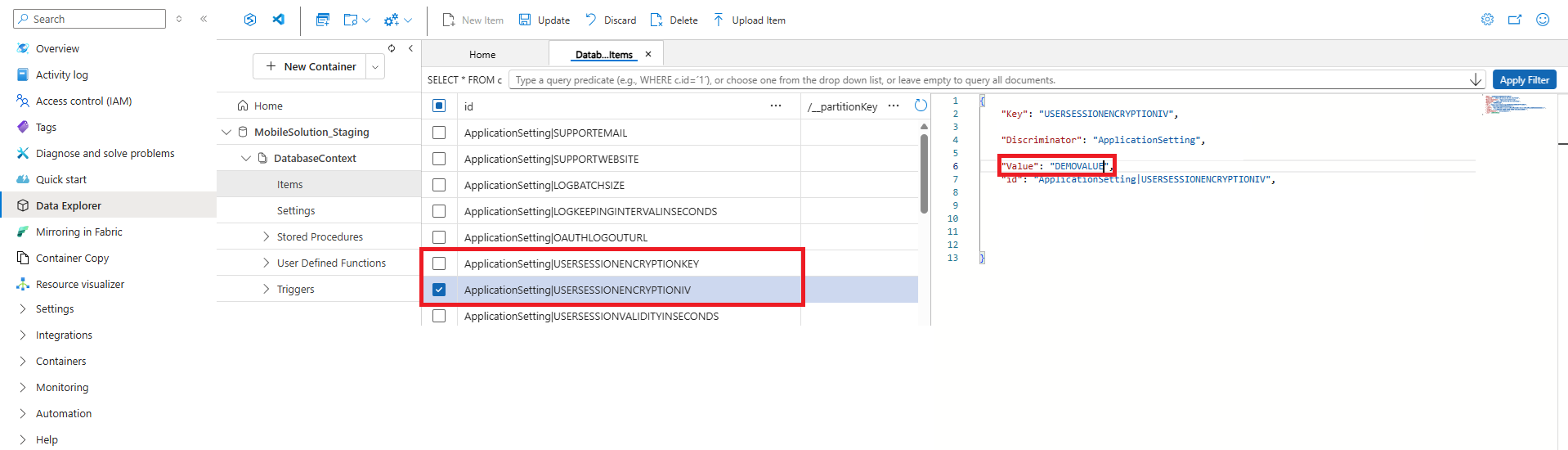
Task: Select the Datab...Items tab
Action: pyautogui.click(x=604, y=54)
